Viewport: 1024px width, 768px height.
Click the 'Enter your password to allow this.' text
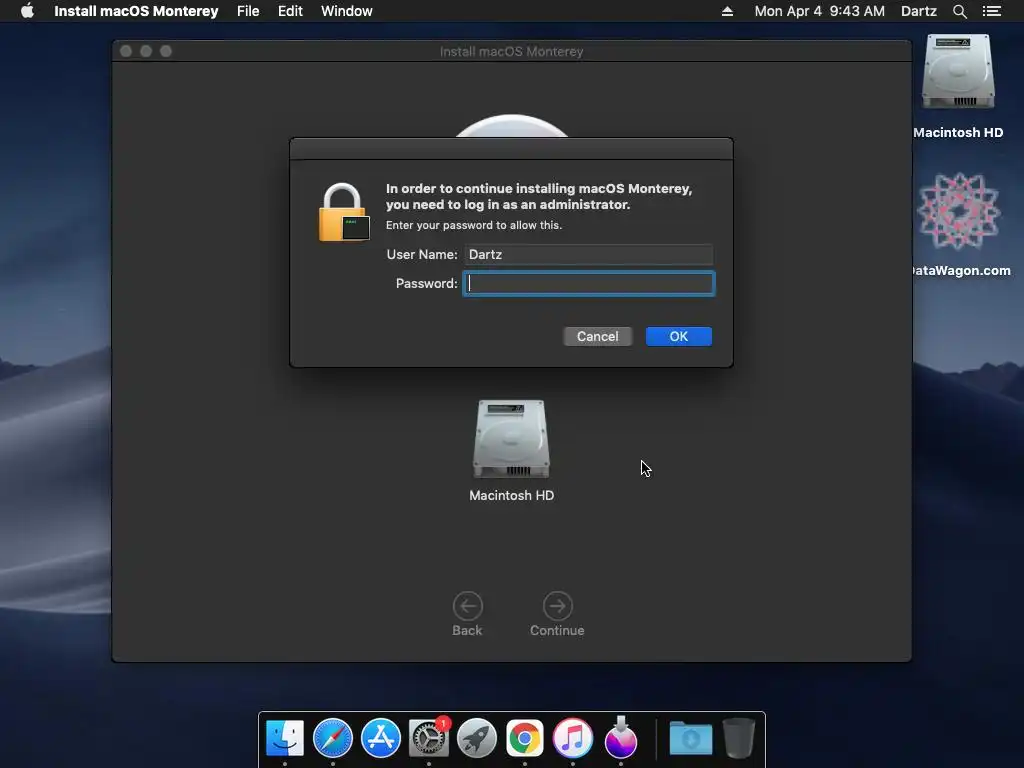(x=473, y=225)
